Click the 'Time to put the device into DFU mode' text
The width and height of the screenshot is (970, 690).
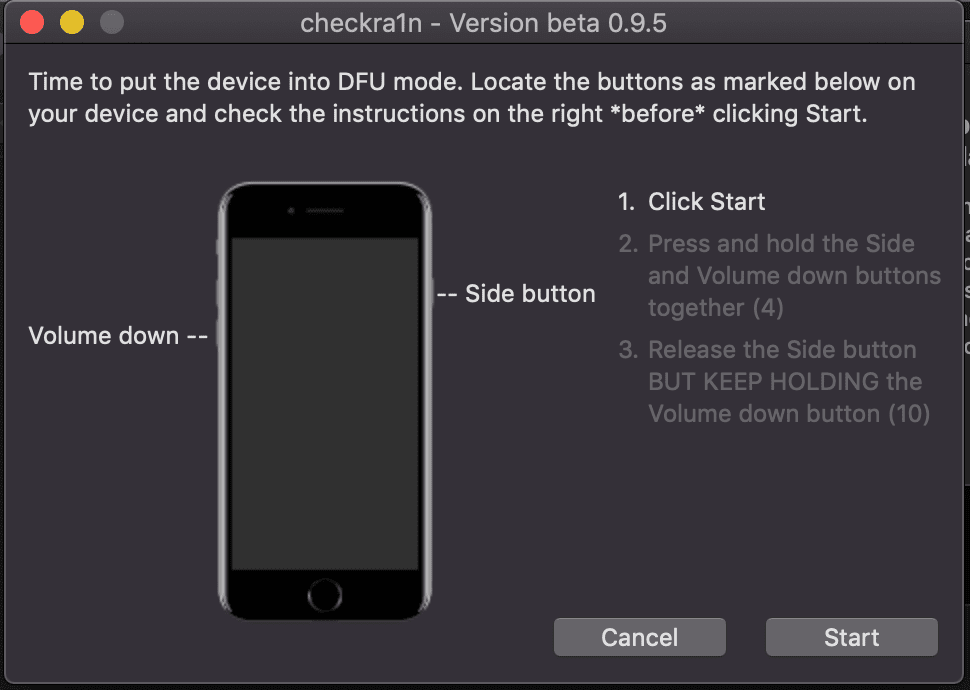(246, 82)
